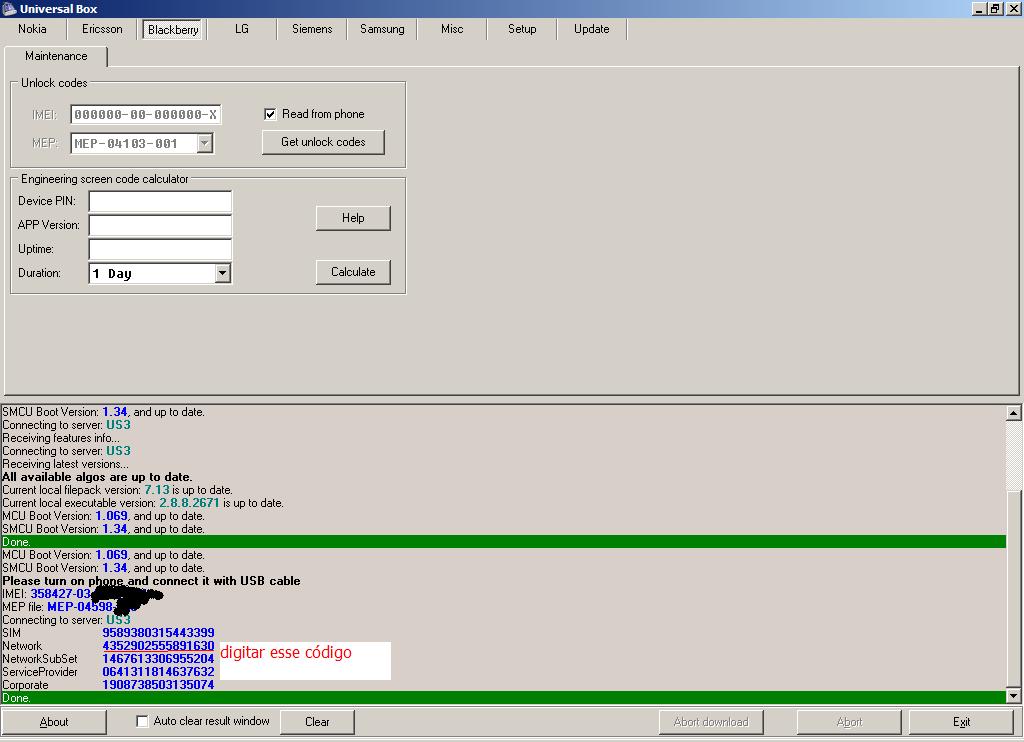Open the Samsung tab
This screenshot has height=742, width=1024.
point(382,29)
